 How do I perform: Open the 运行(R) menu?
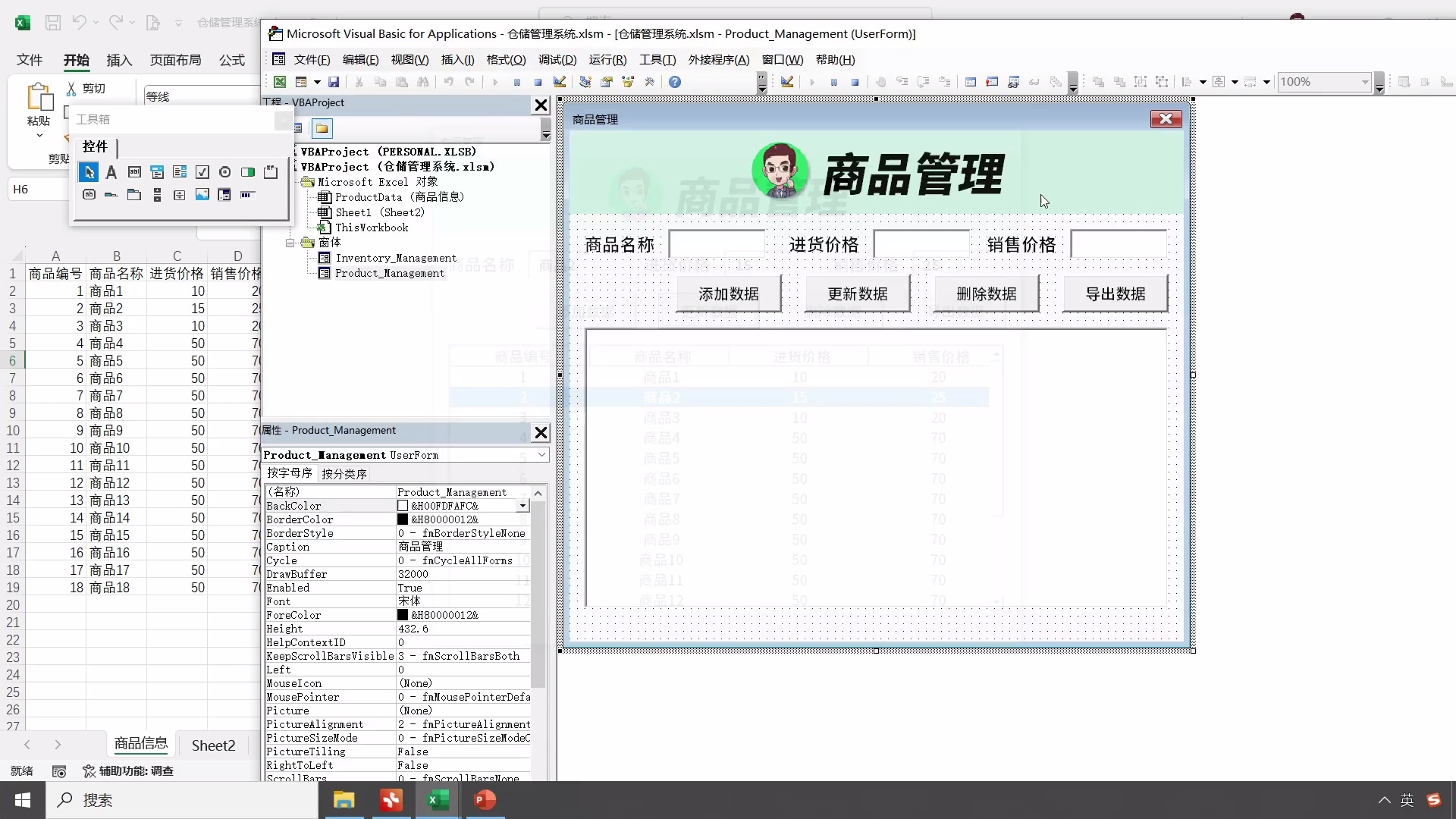(607, 60)
